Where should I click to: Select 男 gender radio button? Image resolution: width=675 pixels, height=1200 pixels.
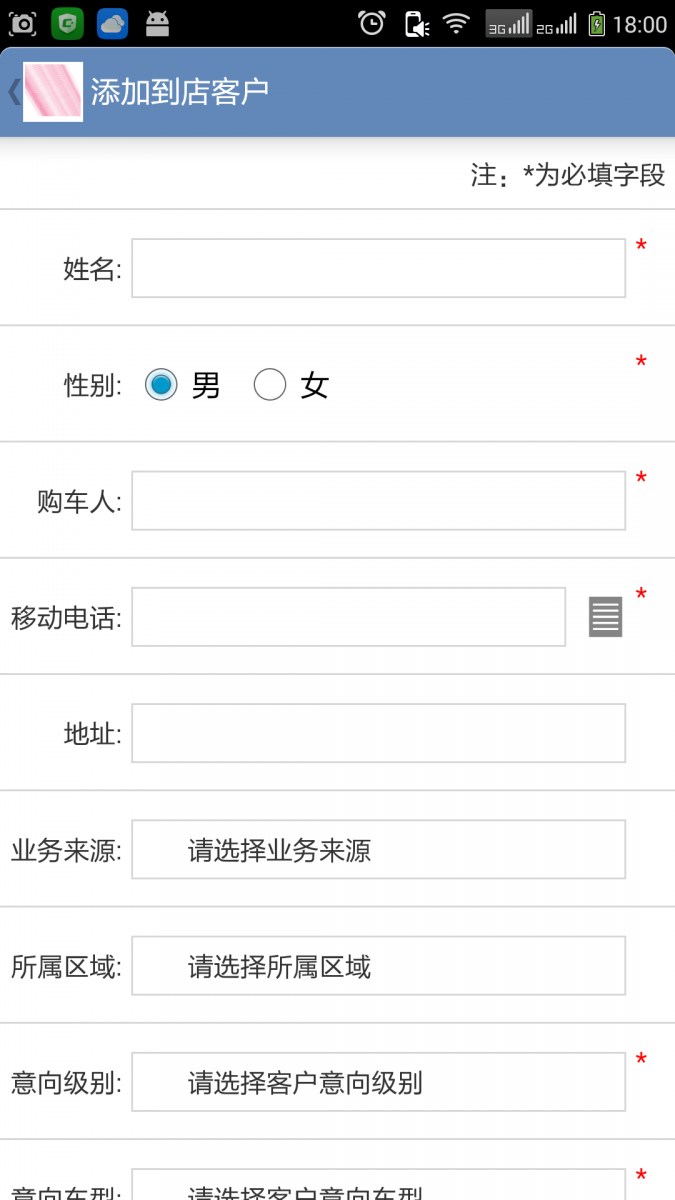(161, 384)
